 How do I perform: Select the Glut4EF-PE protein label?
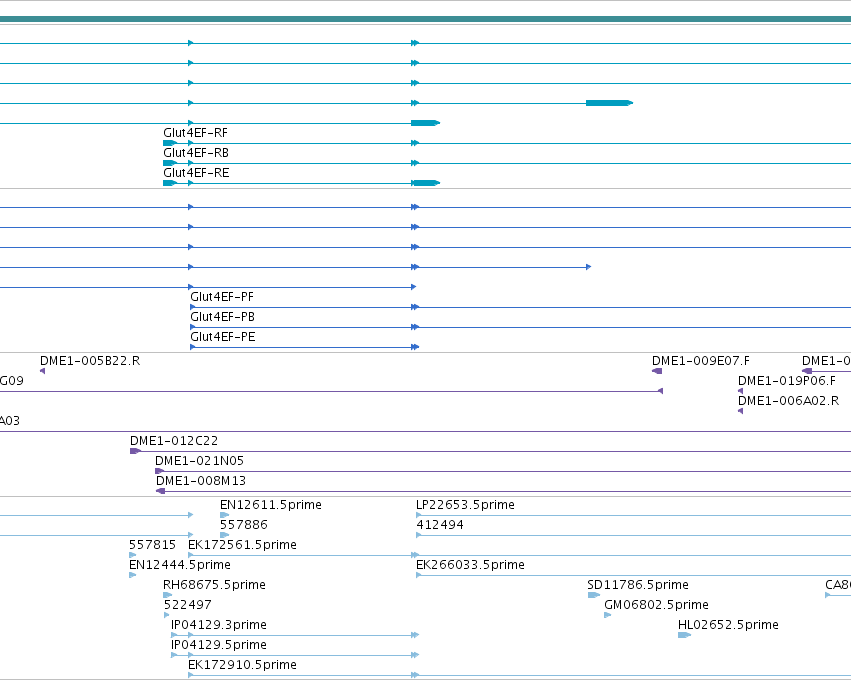tap(223, 337)
